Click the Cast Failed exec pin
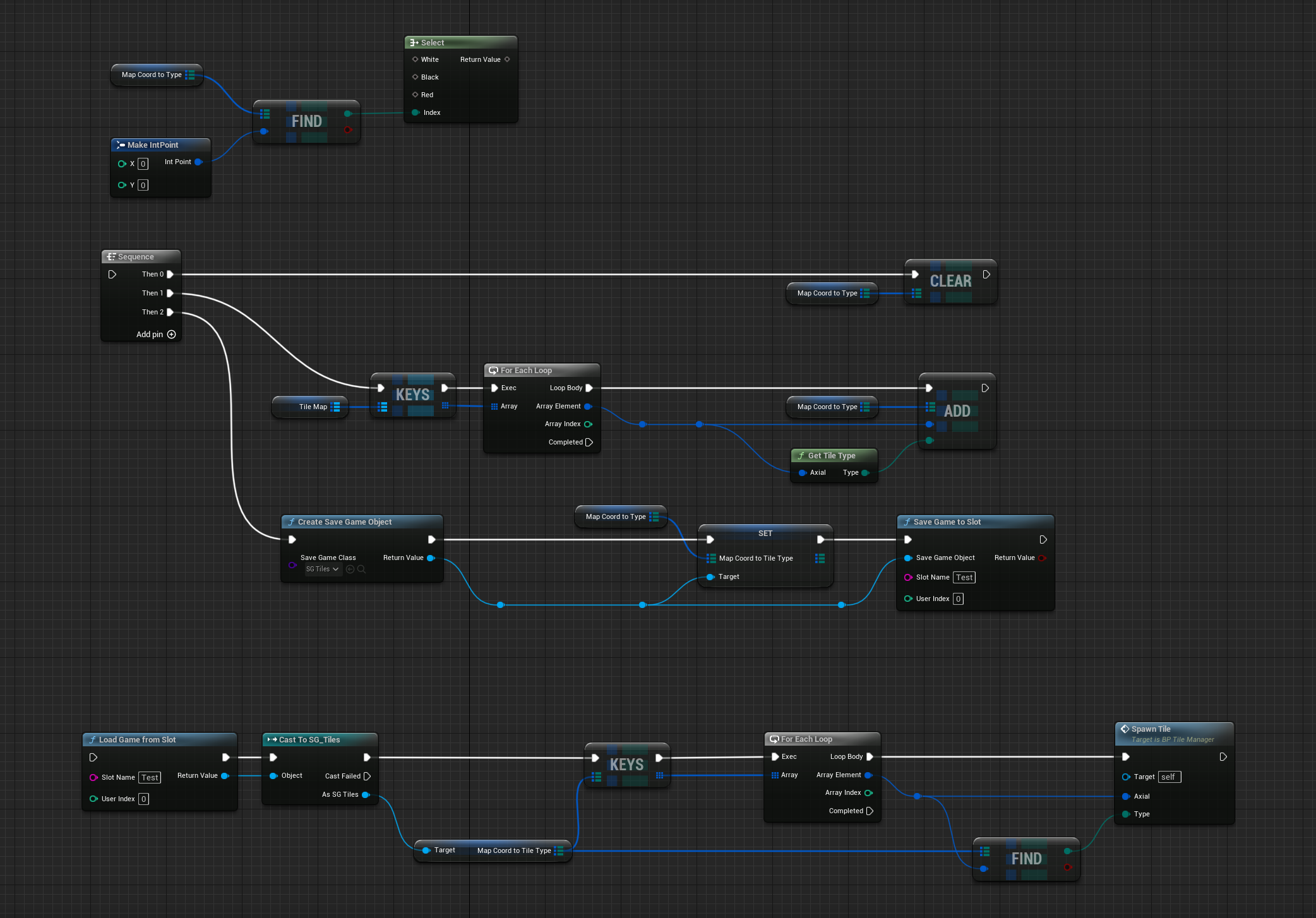The width and height of the screenshot is (1316, 918). click(x=367, y=776)
